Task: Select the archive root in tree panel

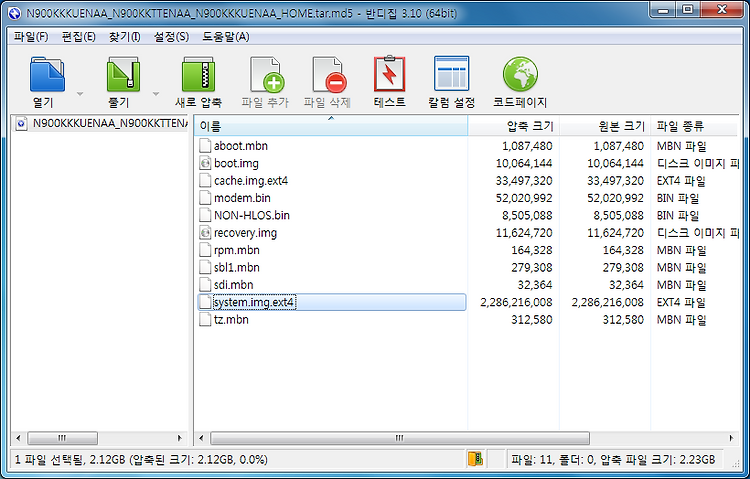Action: coord(100,123)
